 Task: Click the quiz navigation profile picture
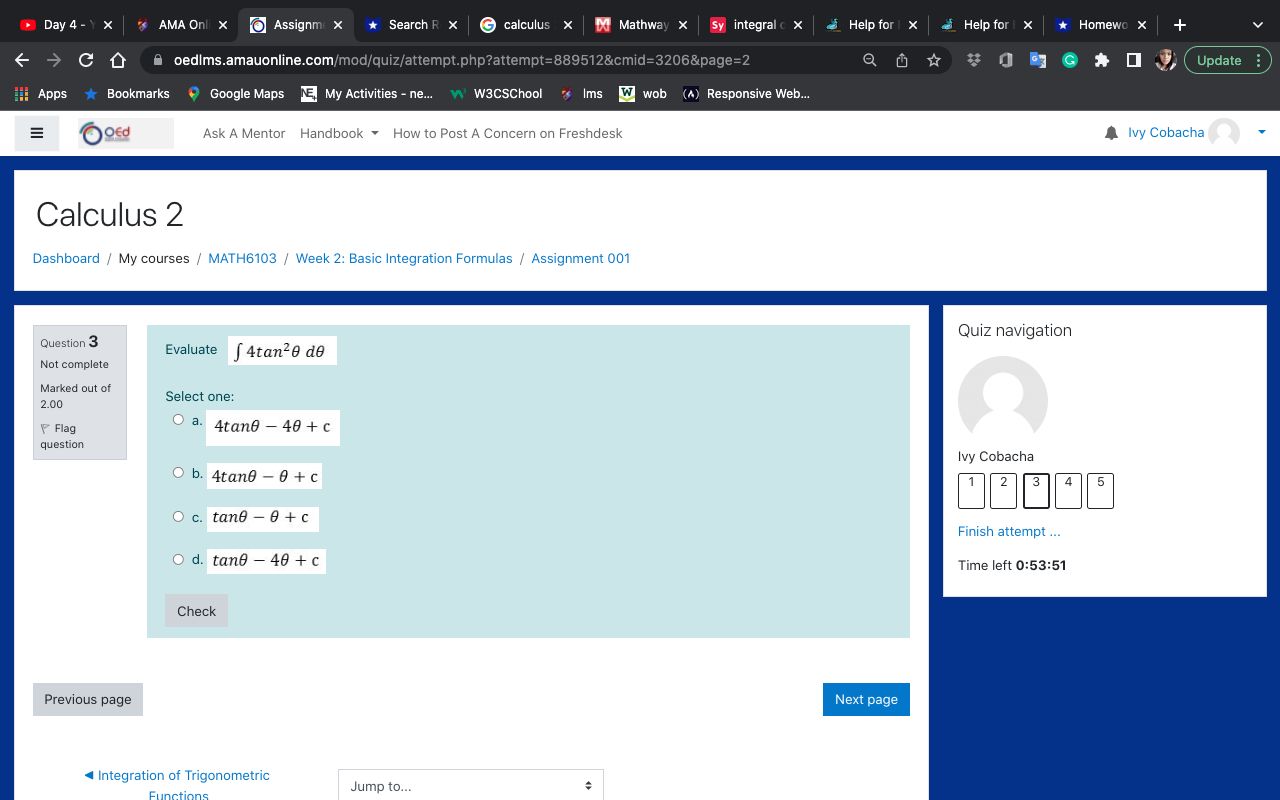pyautogui.click(x=1003, y=401)
